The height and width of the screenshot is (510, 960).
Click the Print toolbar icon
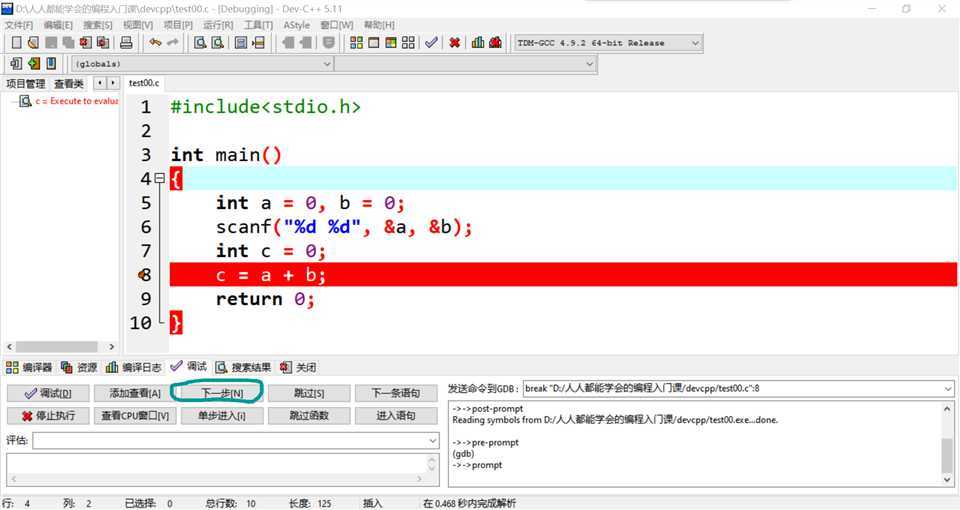[126, 42]
